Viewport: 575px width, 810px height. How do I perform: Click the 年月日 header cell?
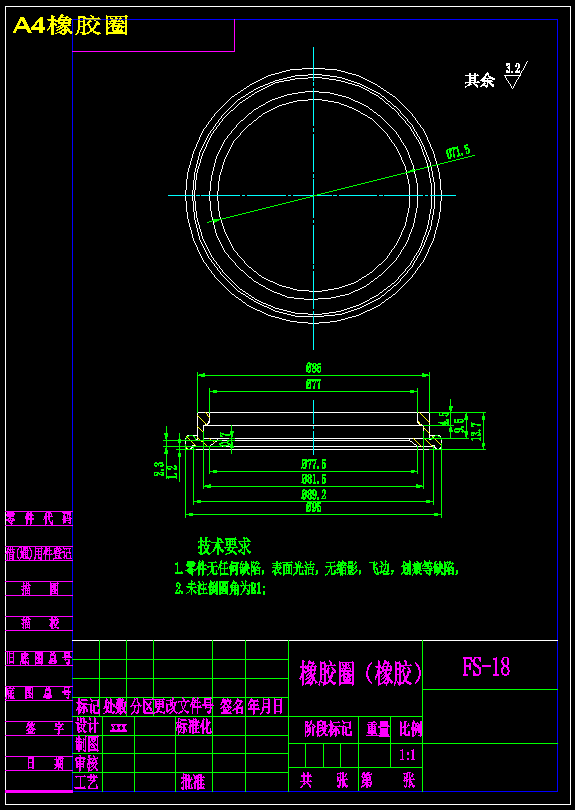[x=266, y=706]
